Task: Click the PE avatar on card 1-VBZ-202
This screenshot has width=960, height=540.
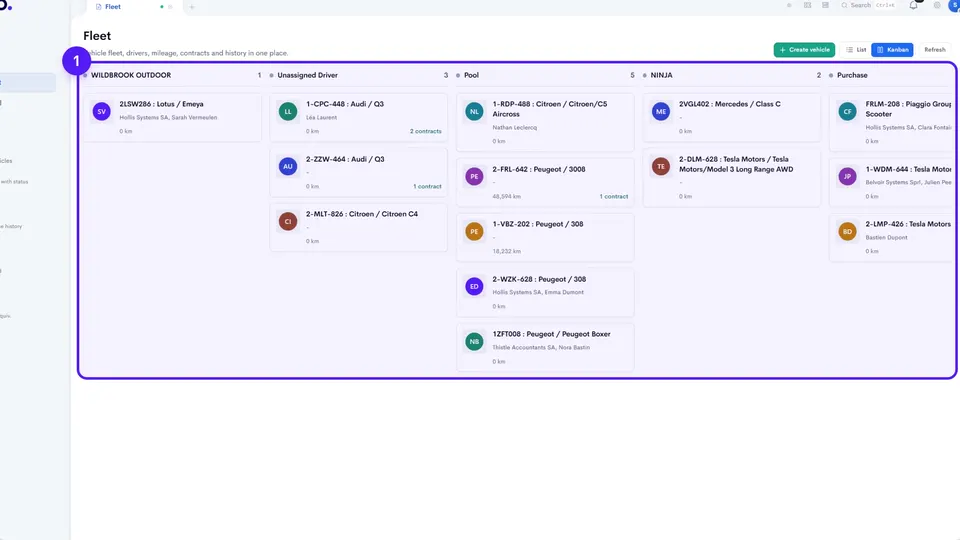Action: (474, 231)
